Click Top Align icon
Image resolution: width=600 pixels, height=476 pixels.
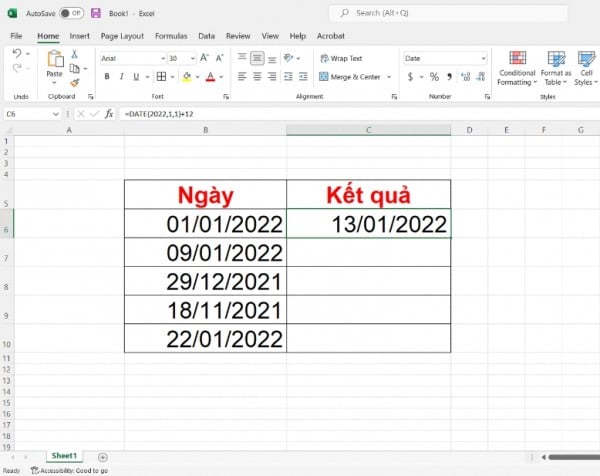pos(242,58)
